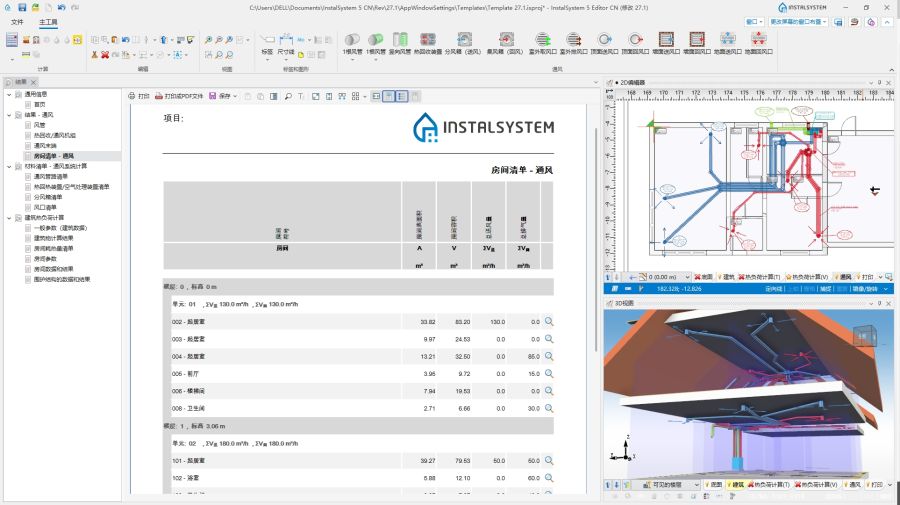
Task: Select 通风末端 in the results tree
Action: (46, 146)
